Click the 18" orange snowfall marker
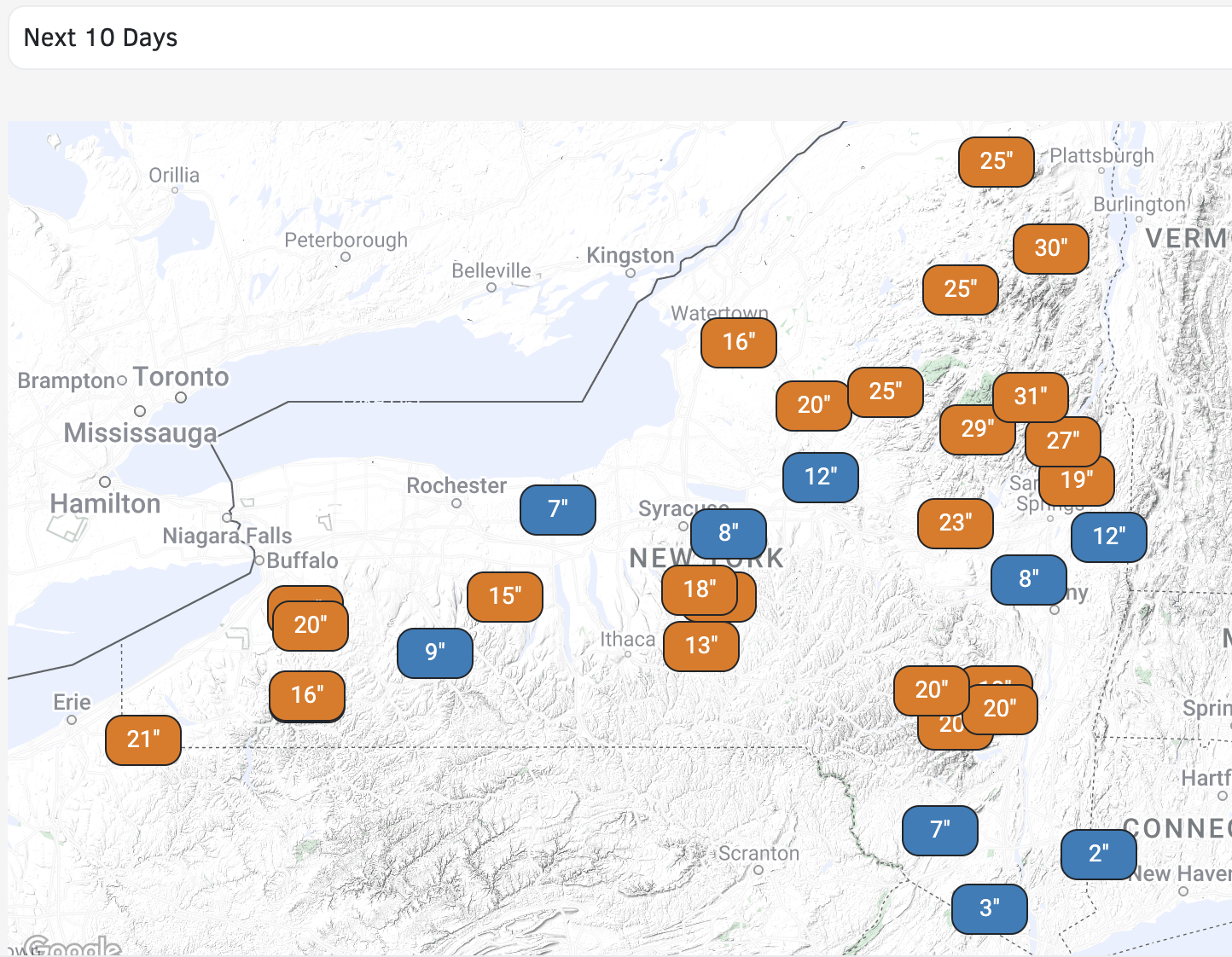Screen dimensions: 1232x957 (698, 589)
